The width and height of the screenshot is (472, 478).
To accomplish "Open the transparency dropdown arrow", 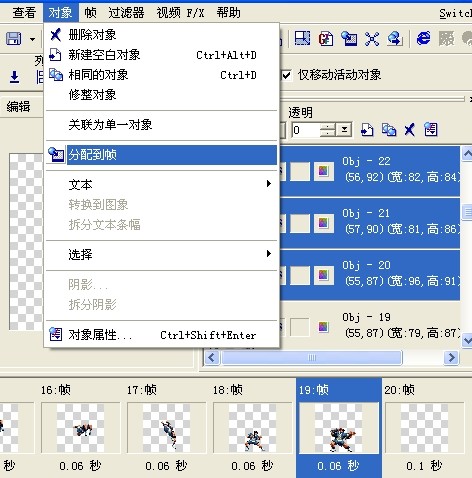I will [344, 130].
